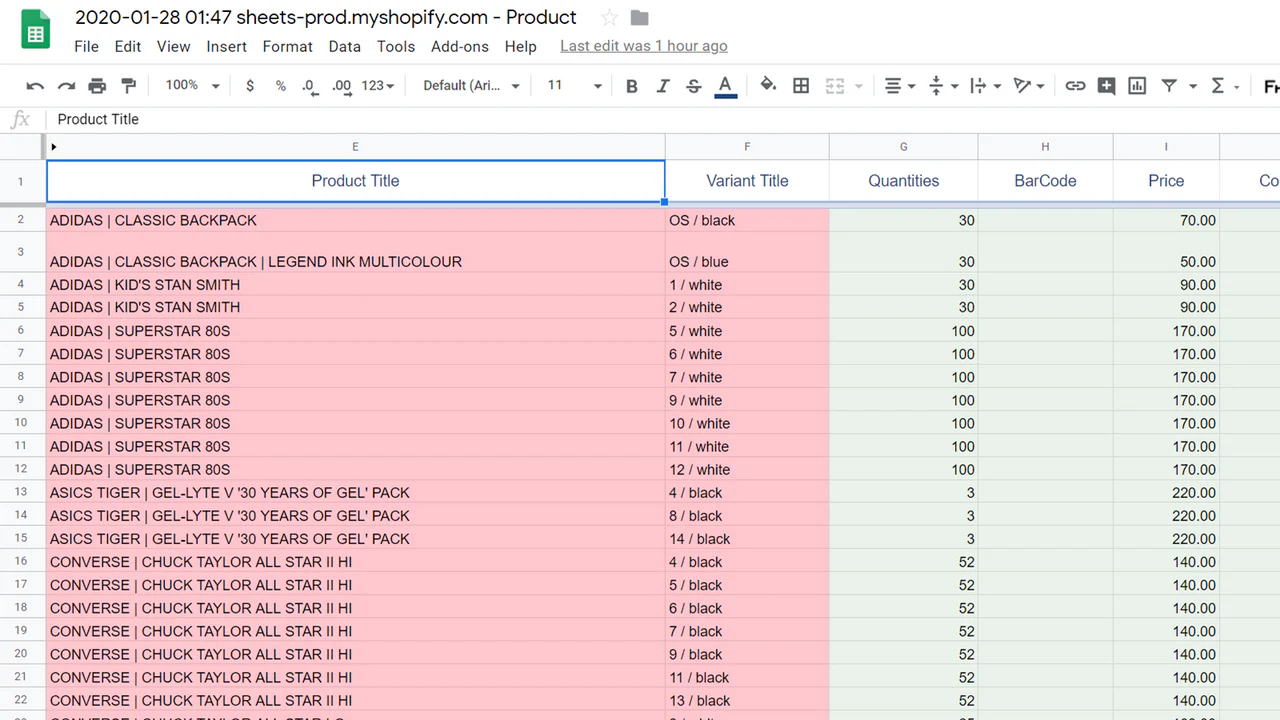
Task: Open the Add-ons menu
Action: coord(460,46)
